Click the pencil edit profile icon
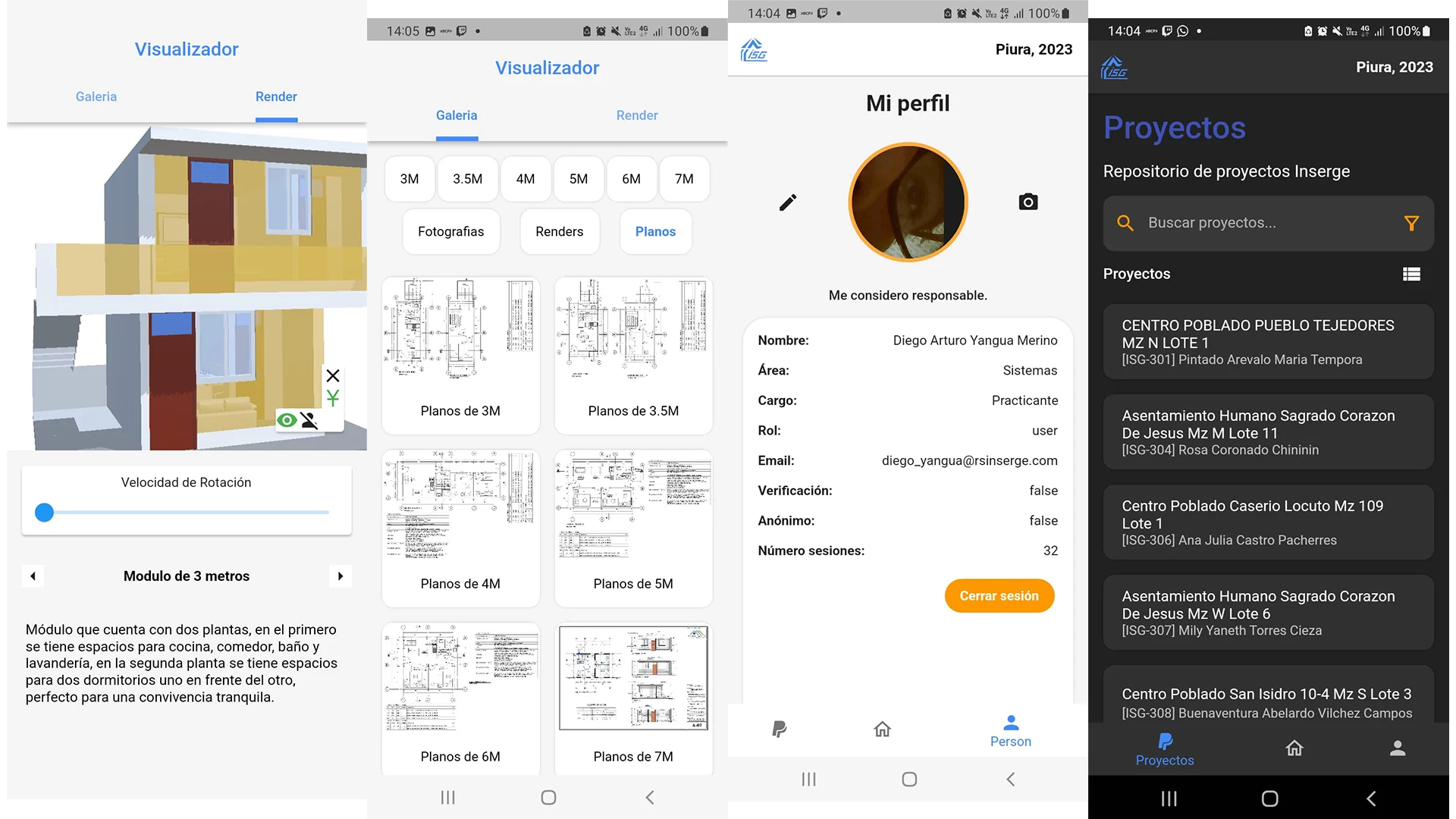 (x=788, y=202)
